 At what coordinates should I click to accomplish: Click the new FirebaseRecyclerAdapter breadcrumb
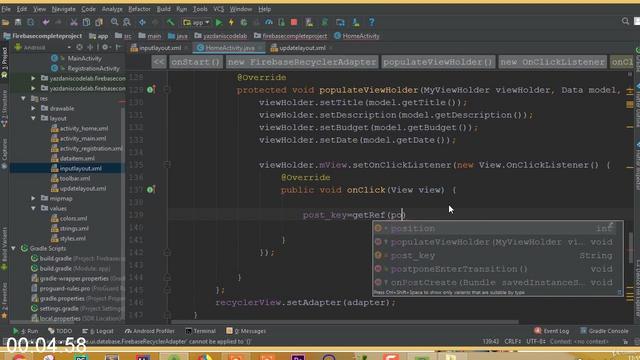point(302,62)
